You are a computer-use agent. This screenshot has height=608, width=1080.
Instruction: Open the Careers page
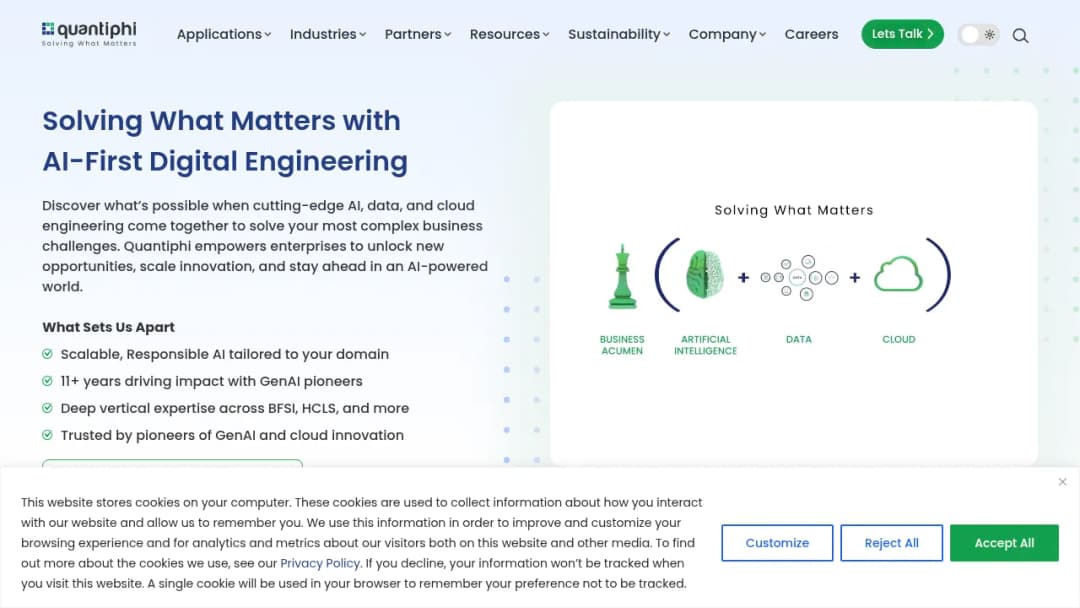pyautogui.click(x=811, y=34)
